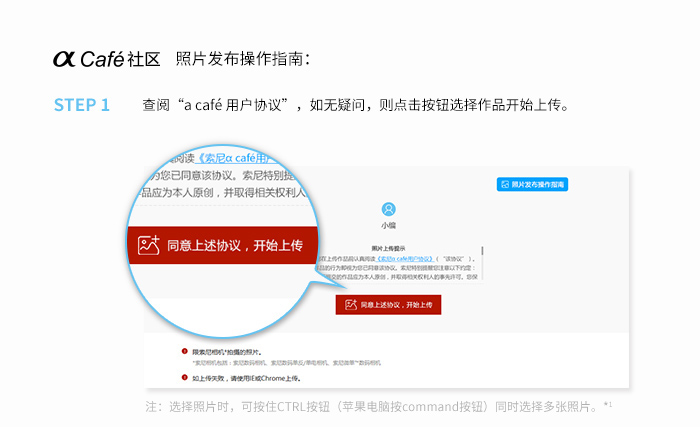Screen dimensions: 700x427
Task: Open the 索尼α café用户协议 link in unmagnified notice text
Action: [x=405, y=259]
